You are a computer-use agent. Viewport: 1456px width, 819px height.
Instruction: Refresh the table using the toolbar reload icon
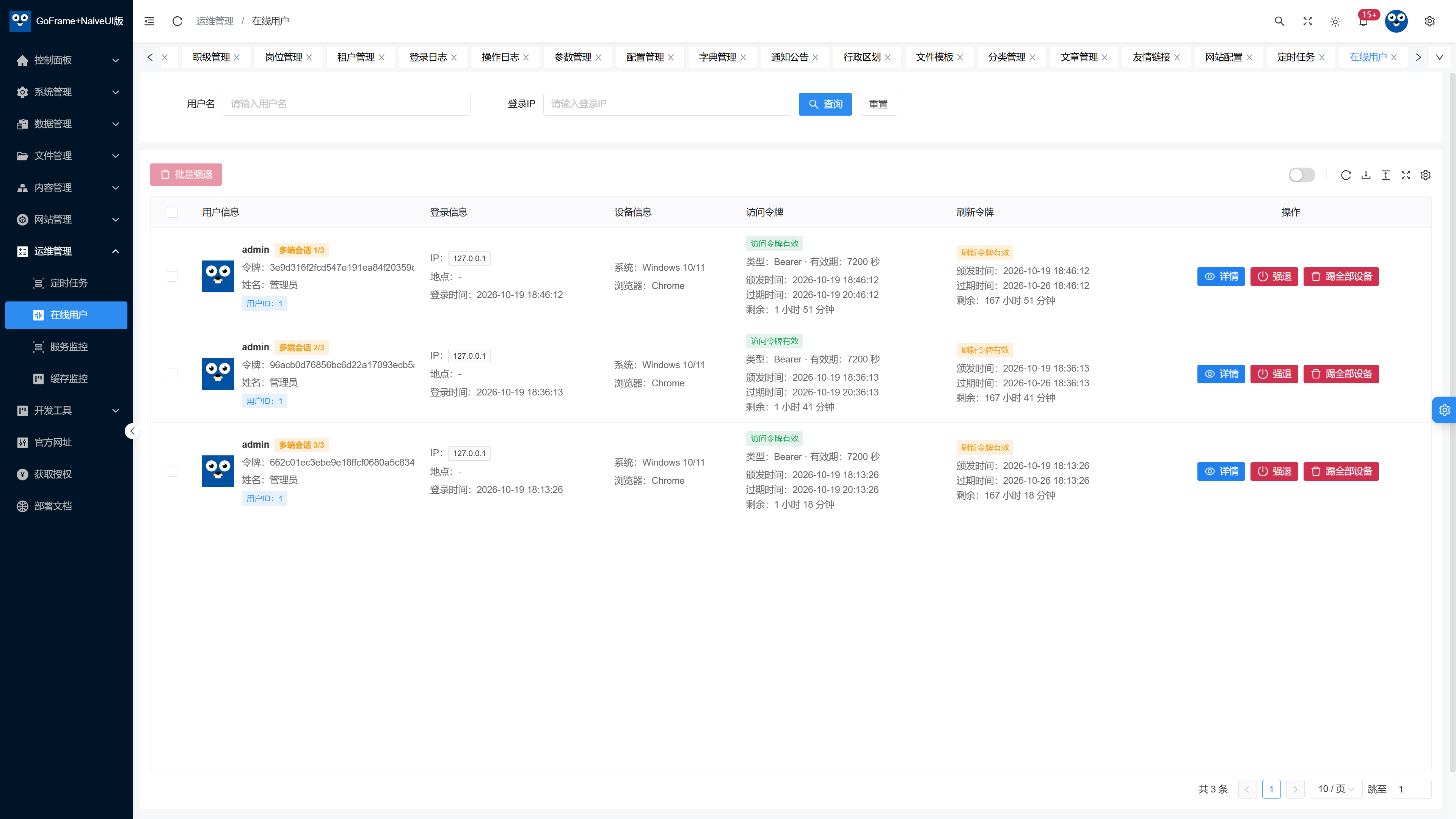coord(1346,175)
